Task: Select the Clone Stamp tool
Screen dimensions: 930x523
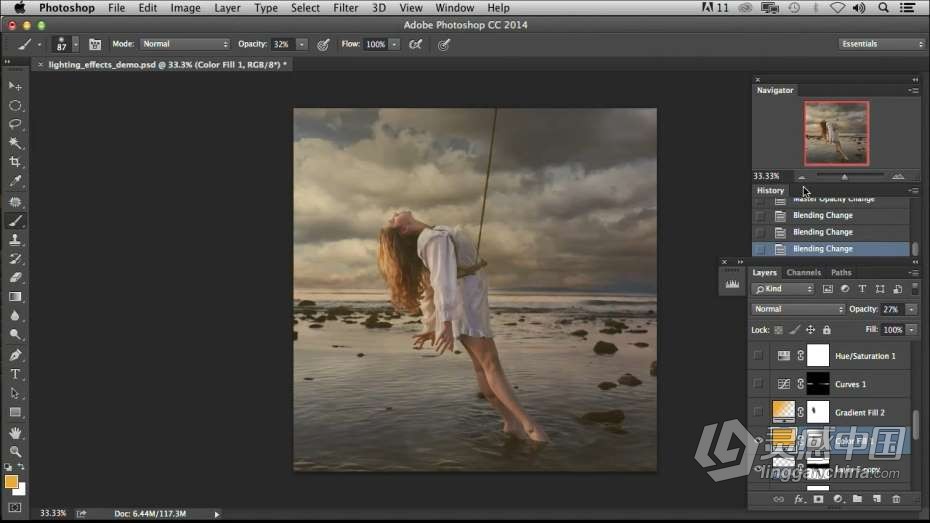Action: [15, 240]
